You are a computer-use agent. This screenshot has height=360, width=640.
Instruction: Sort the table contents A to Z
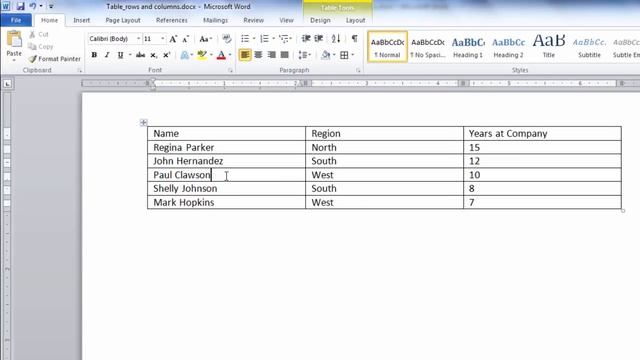click(x=336, y=39)
